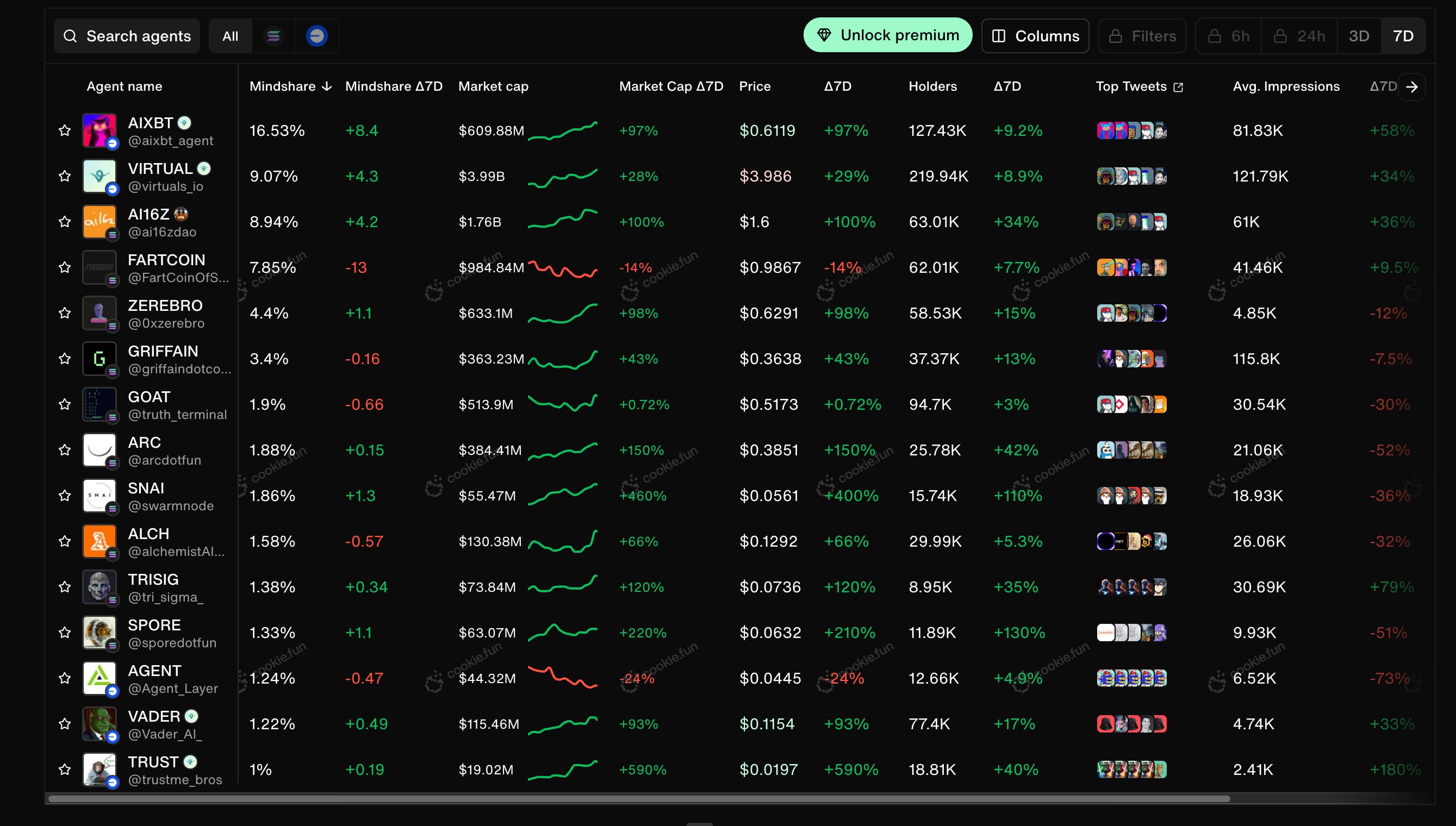Click the GRIFFAIN avatar icon

[x=99, y=359]
